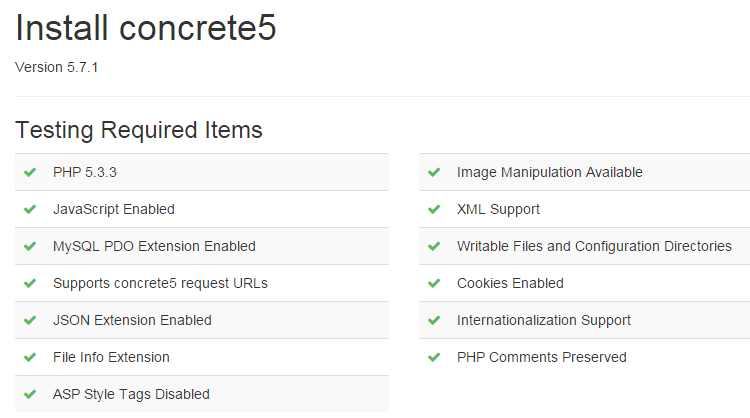This screenshot has height=418, width=750.
Task: Click checkmark beside Internationalization Support
Action: pos(434,320)
